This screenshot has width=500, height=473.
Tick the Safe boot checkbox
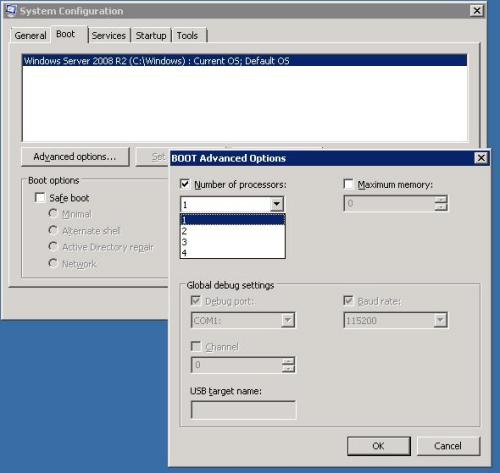tap(40, 197)
